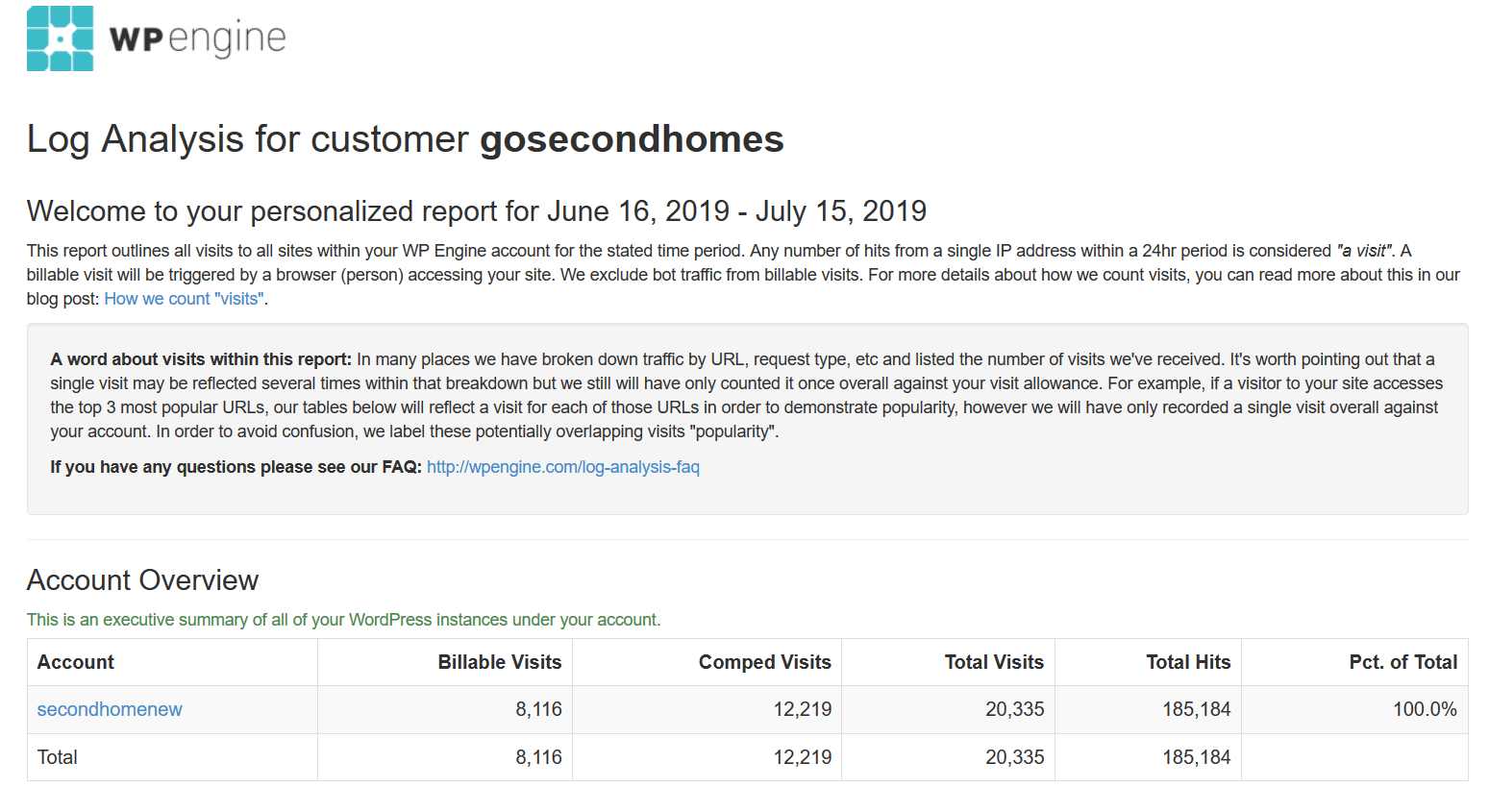Click the Billable Visits column header

click(500, 662)
